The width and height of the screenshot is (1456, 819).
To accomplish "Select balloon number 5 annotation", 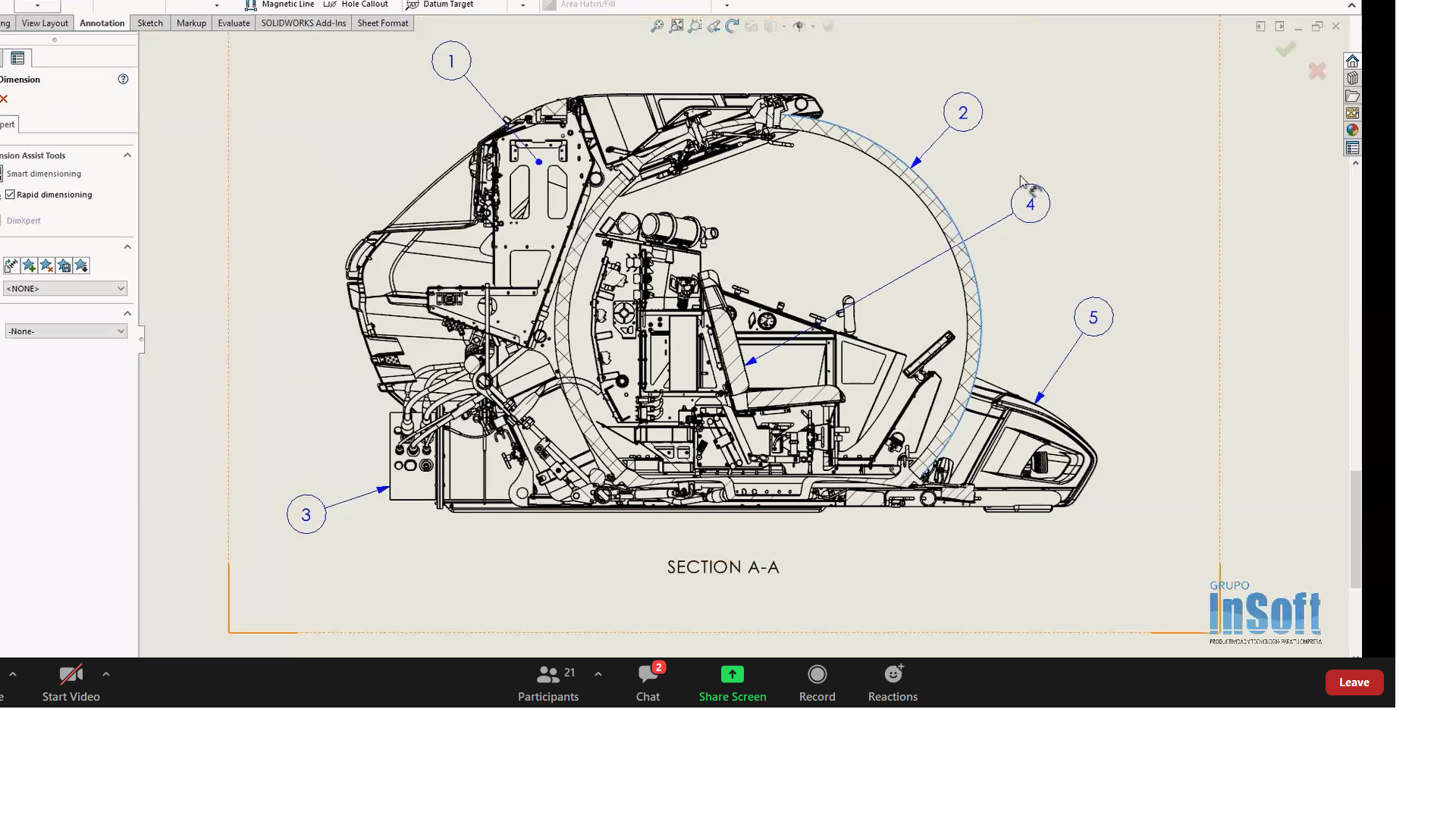I will pos(1093,317).
